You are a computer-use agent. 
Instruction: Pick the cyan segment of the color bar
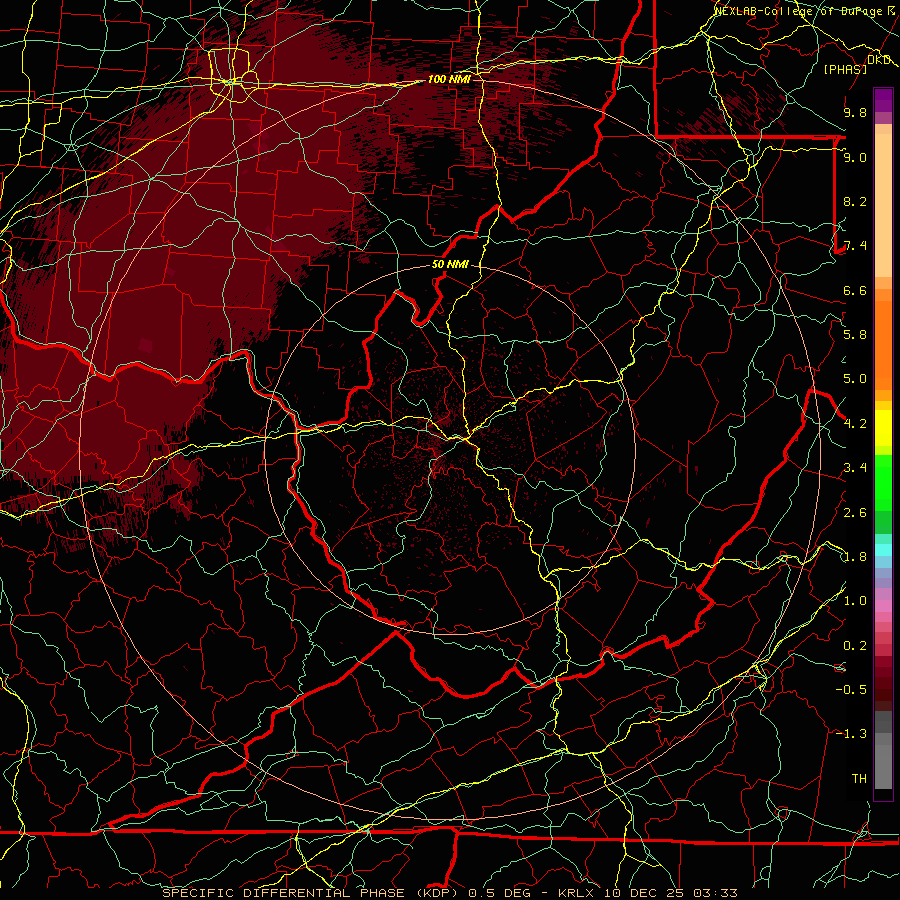pyautogui.click(x=883, y=549)
